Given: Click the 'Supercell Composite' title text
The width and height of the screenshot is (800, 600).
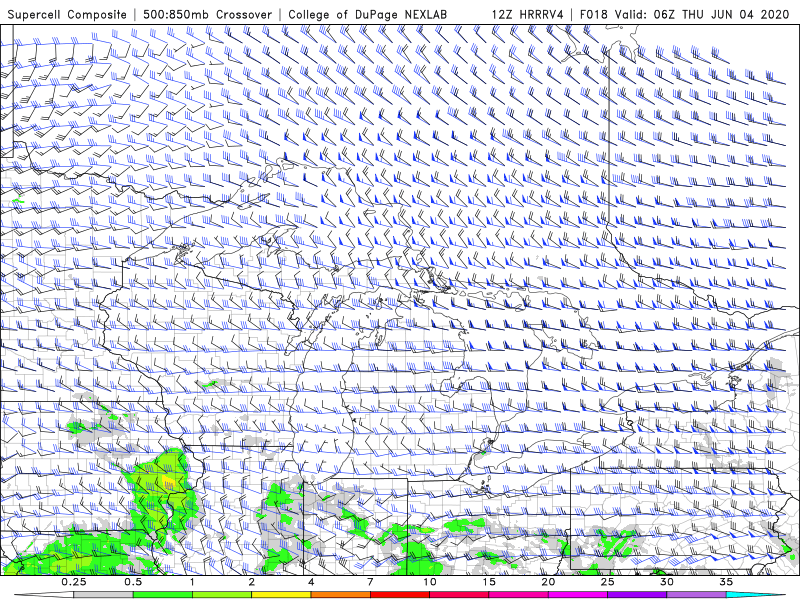Looking at the screenshot, I should (67, 15).
